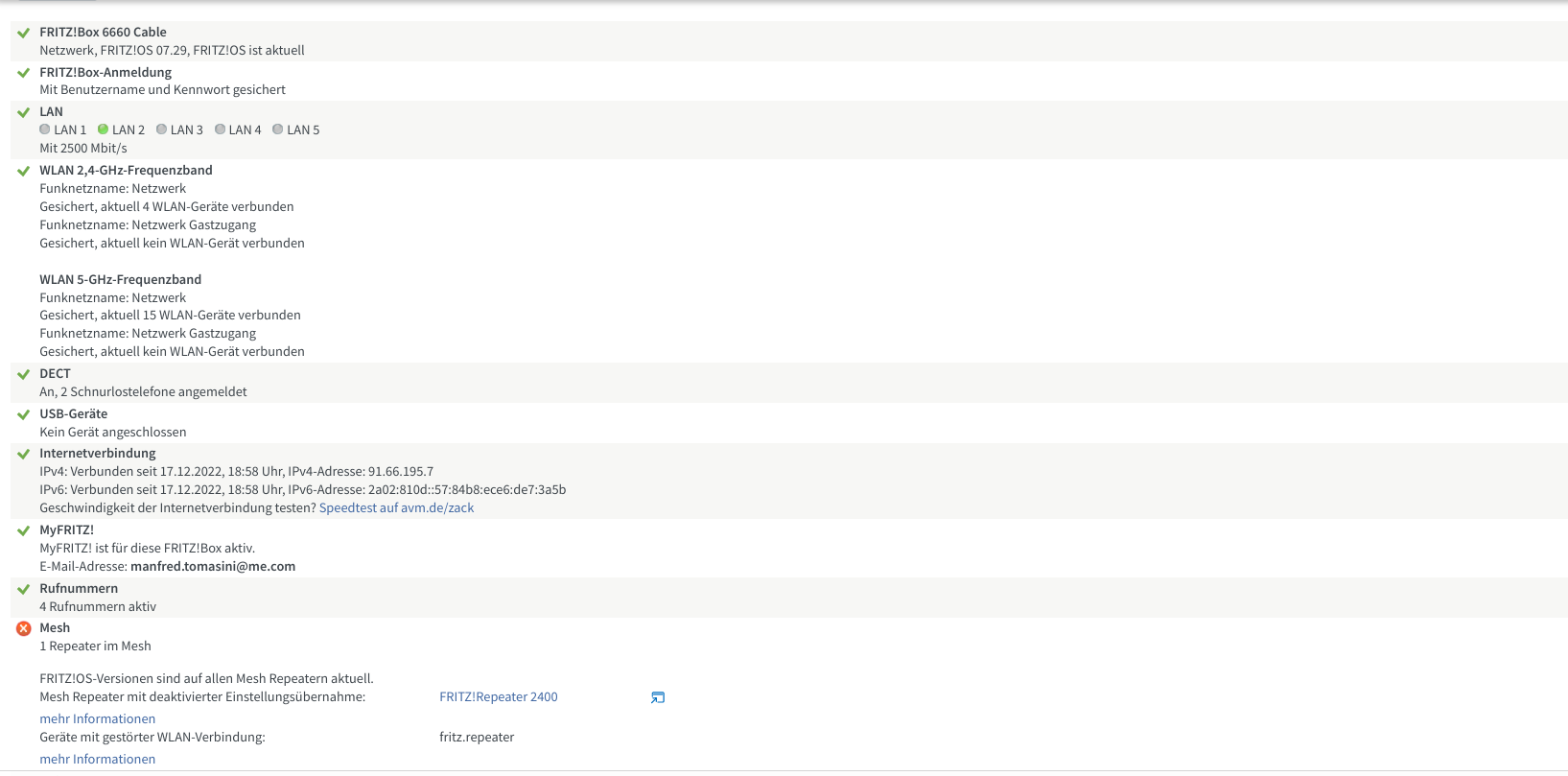The height and width of the screenshot is (776, 1568).
Task: Click the IPv4 connection line with 91.66.195.7
Action: pos(236,471)
